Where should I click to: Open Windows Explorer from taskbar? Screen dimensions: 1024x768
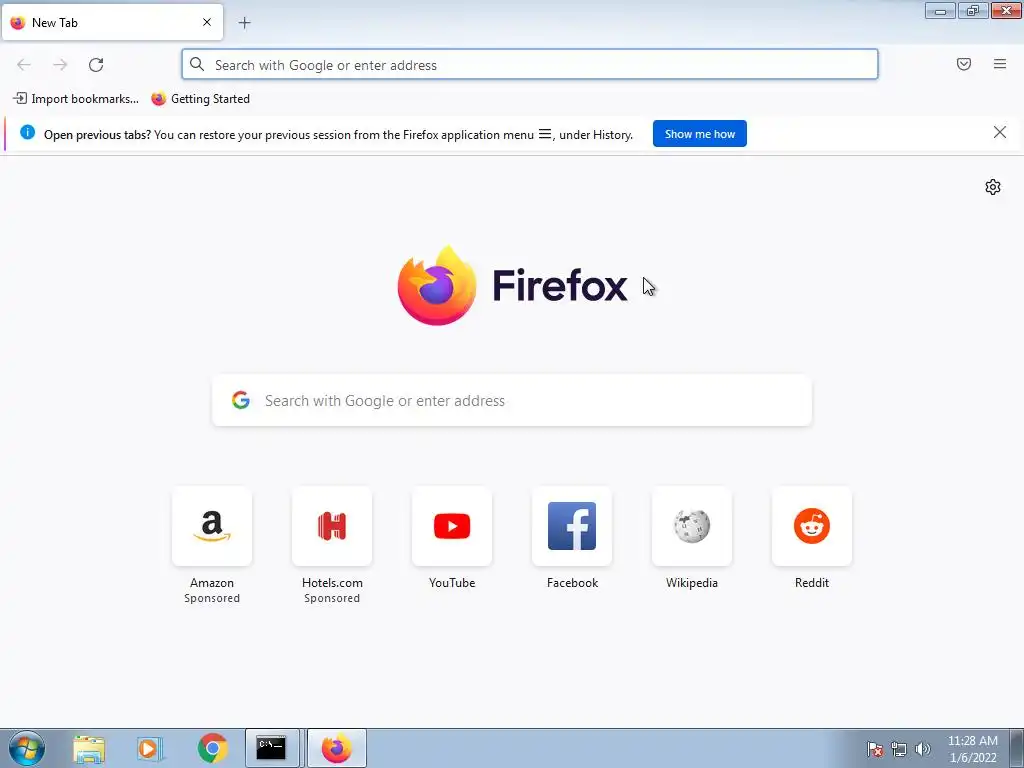coord(89,748)
